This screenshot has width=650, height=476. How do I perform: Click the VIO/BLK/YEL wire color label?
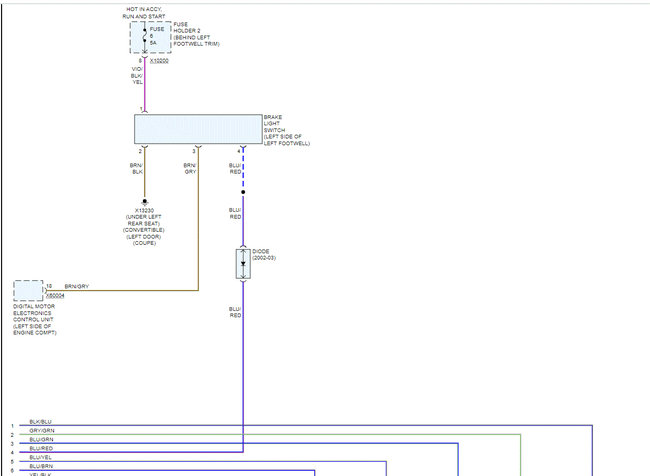(137, 75)
